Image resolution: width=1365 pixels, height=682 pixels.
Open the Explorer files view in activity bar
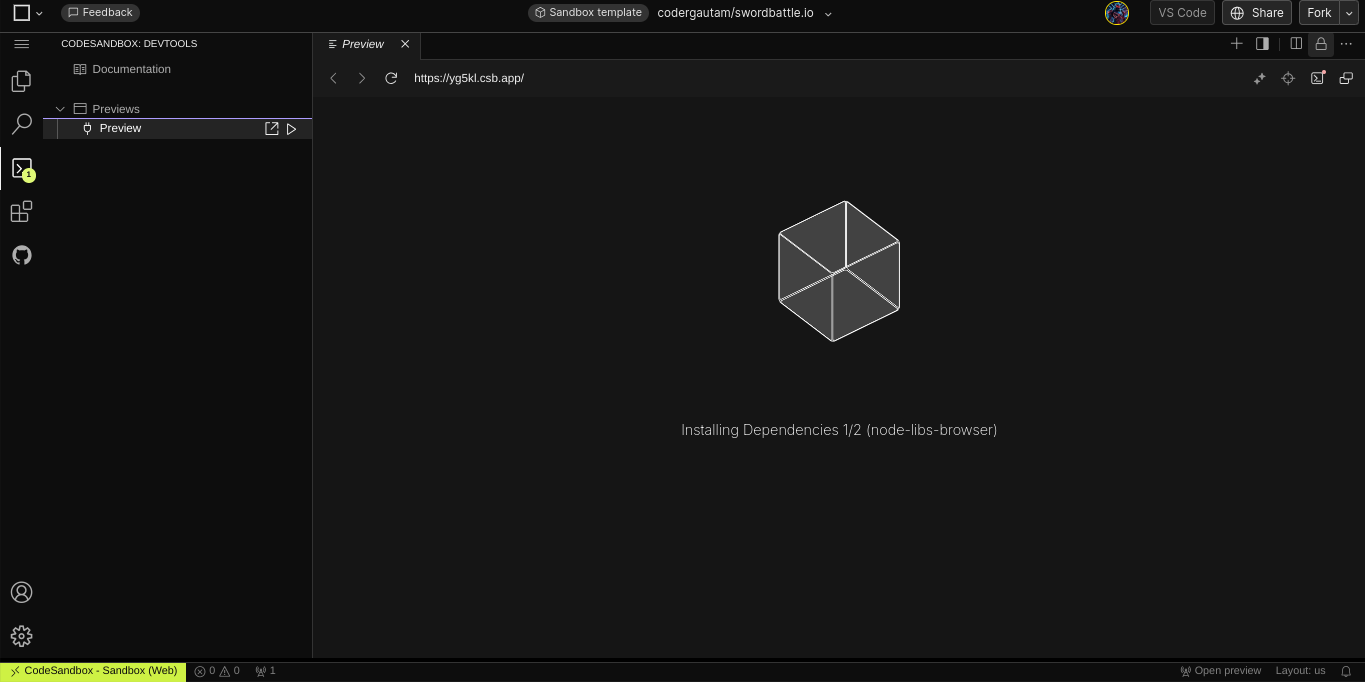pos(21,80)
